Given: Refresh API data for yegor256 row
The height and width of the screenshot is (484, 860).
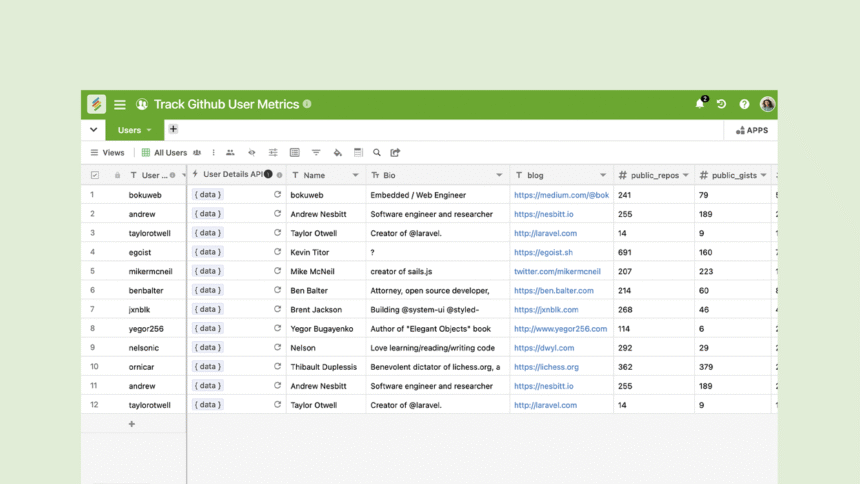Looking at the screenshot, I should point(278,328).
